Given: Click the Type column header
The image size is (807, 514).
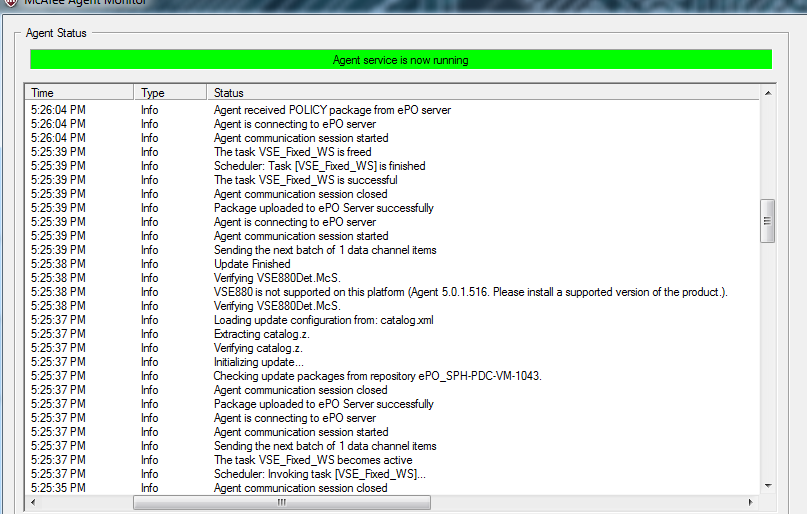Looking at the screenshot, I should [x=170, y=93].
